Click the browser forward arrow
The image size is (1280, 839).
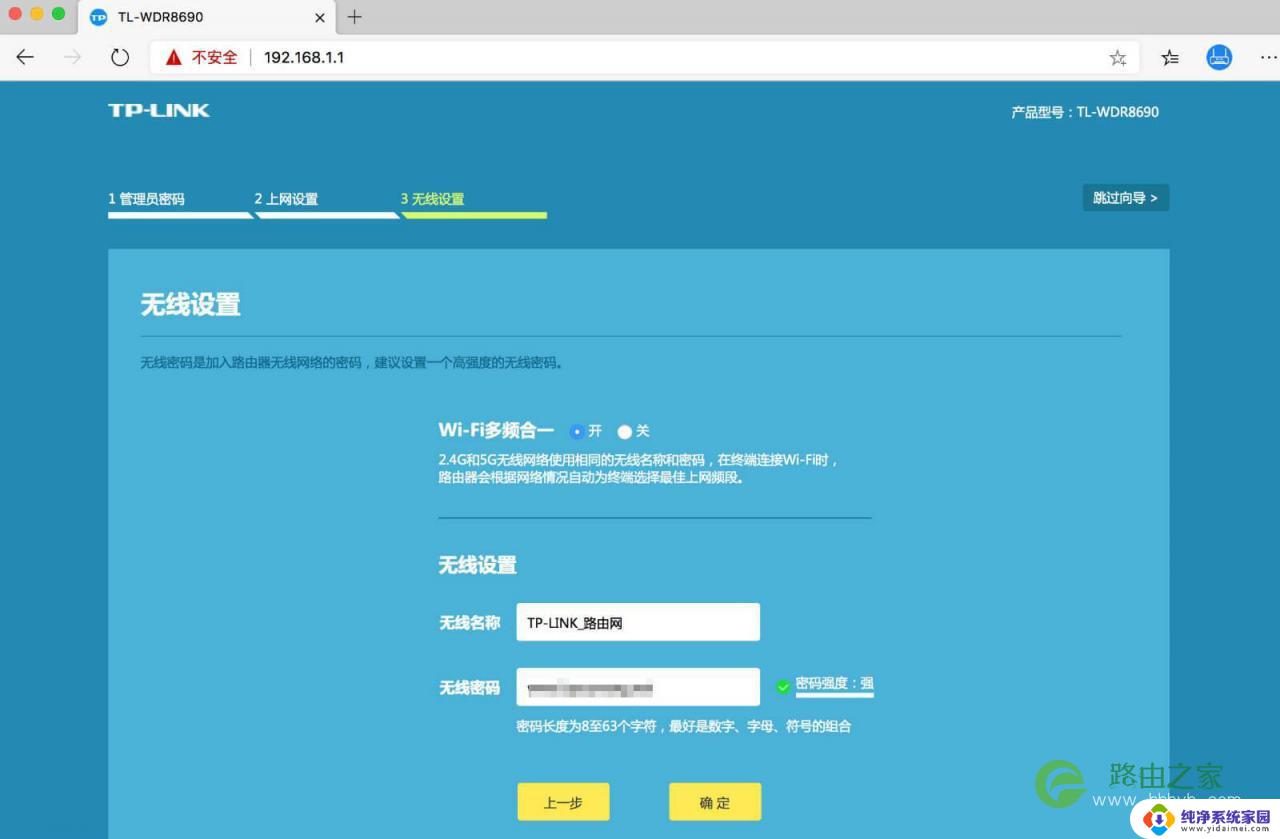click(72, 58)
